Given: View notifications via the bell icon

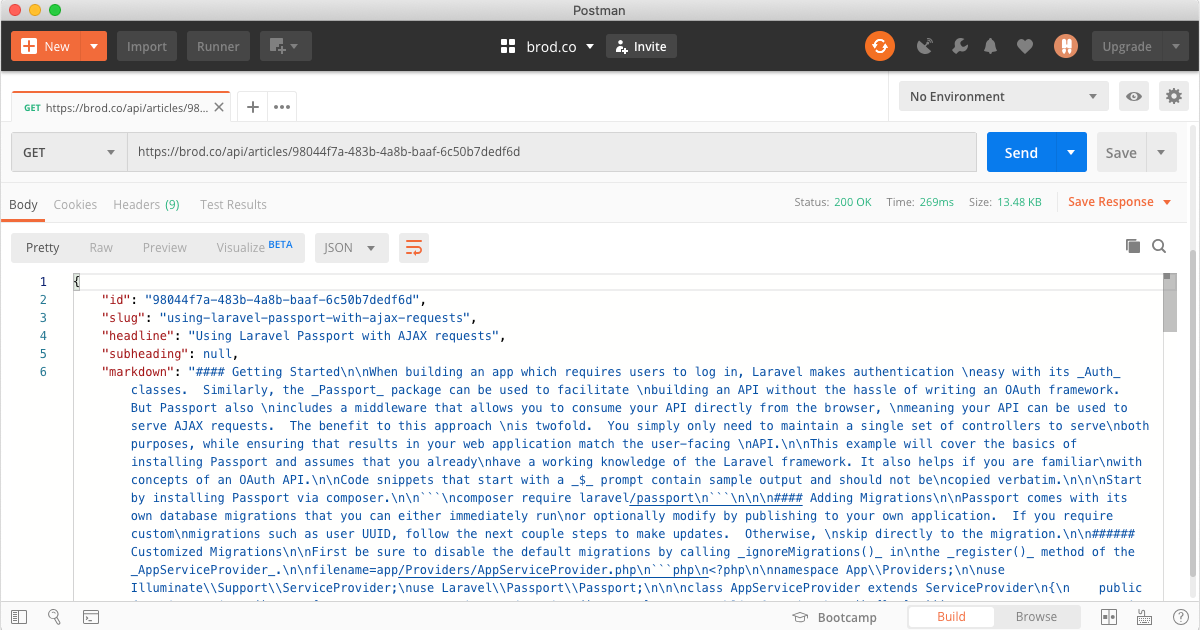Looking at the screenshot, I should 990,46.
